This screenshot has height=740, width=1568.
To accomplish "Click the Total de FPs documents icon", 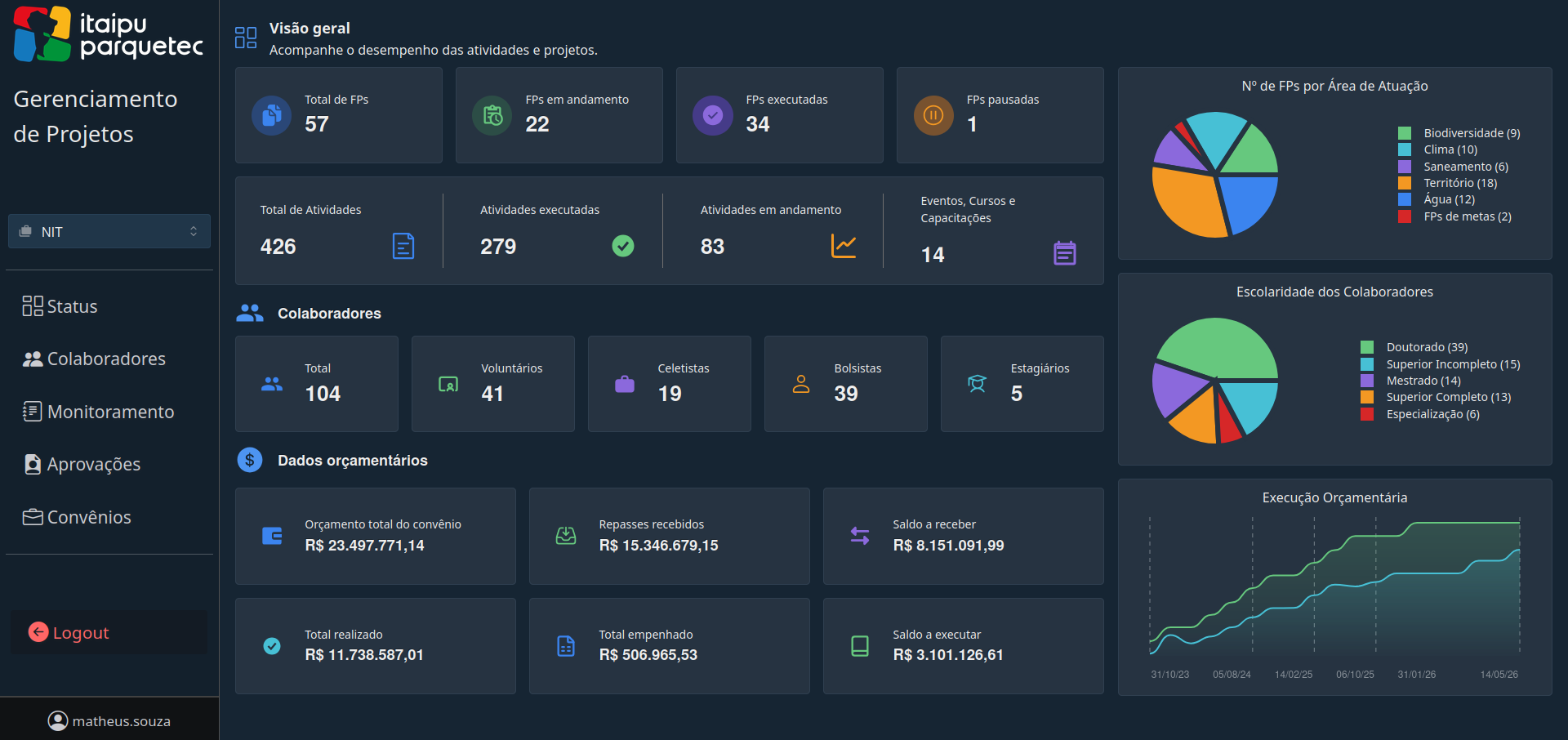I will [x=272, y=115].
